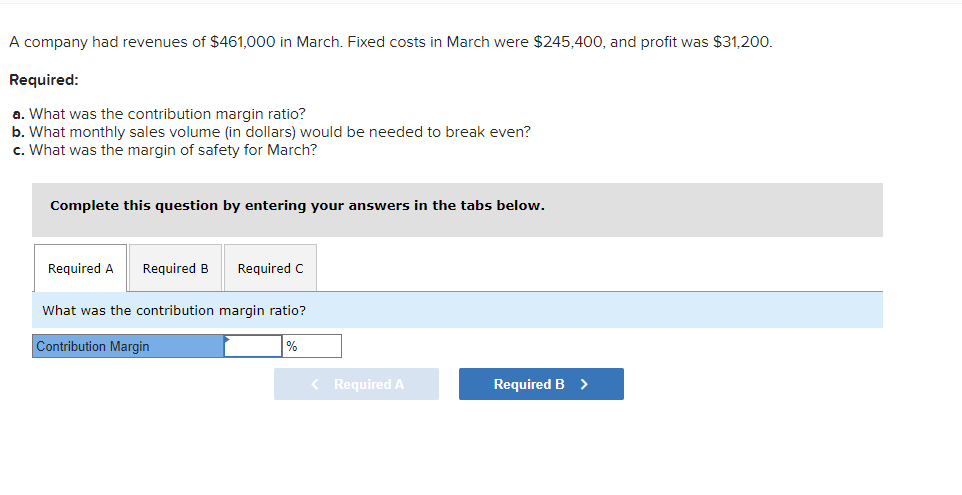Viewport: 962px width, 495px height.
Task: Open the Required B tab
Action: 175,269
